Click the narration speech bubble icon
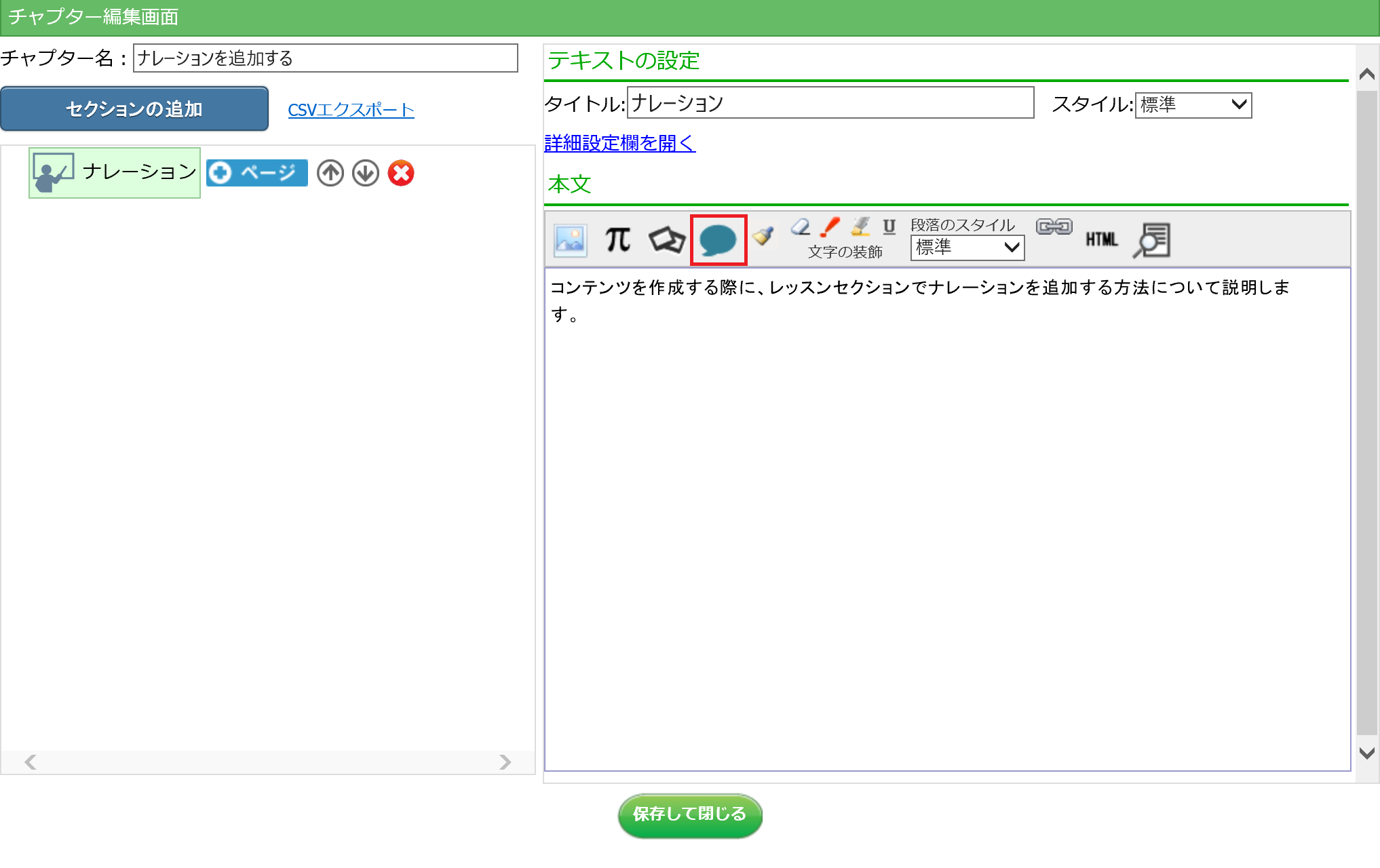 [718, 240]
